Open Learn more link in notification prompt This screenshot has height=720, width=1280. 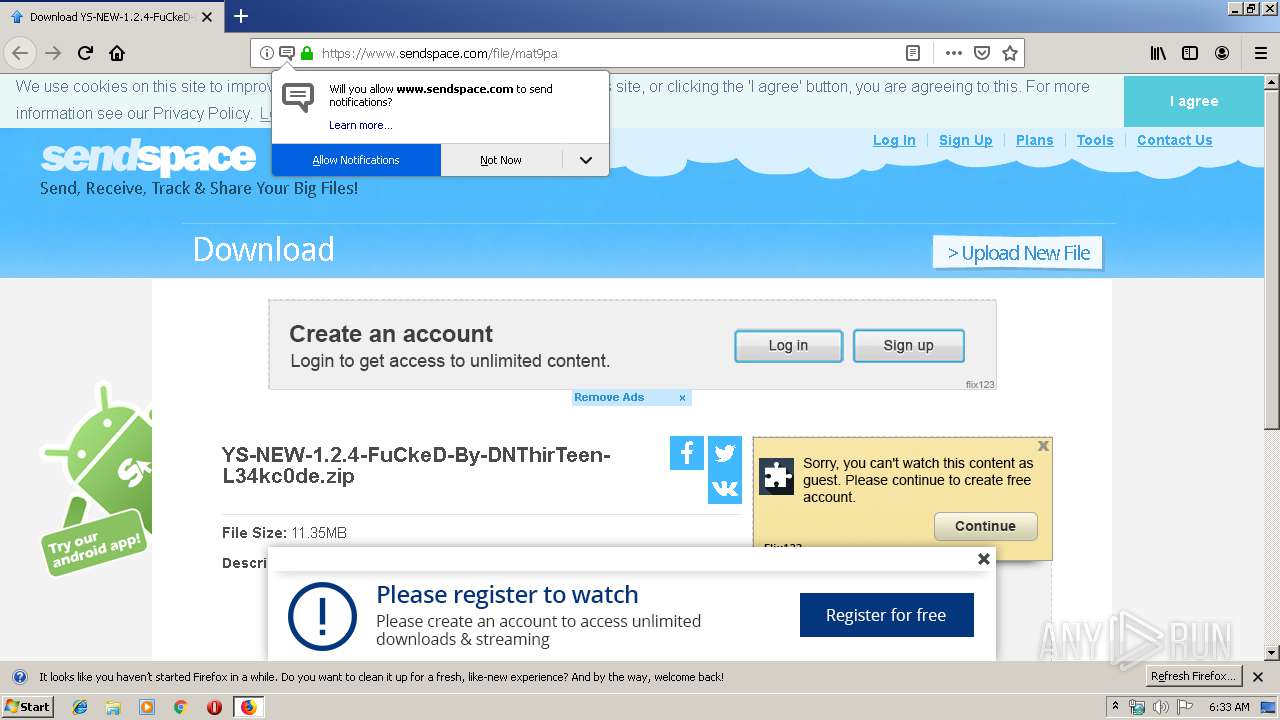361,125
